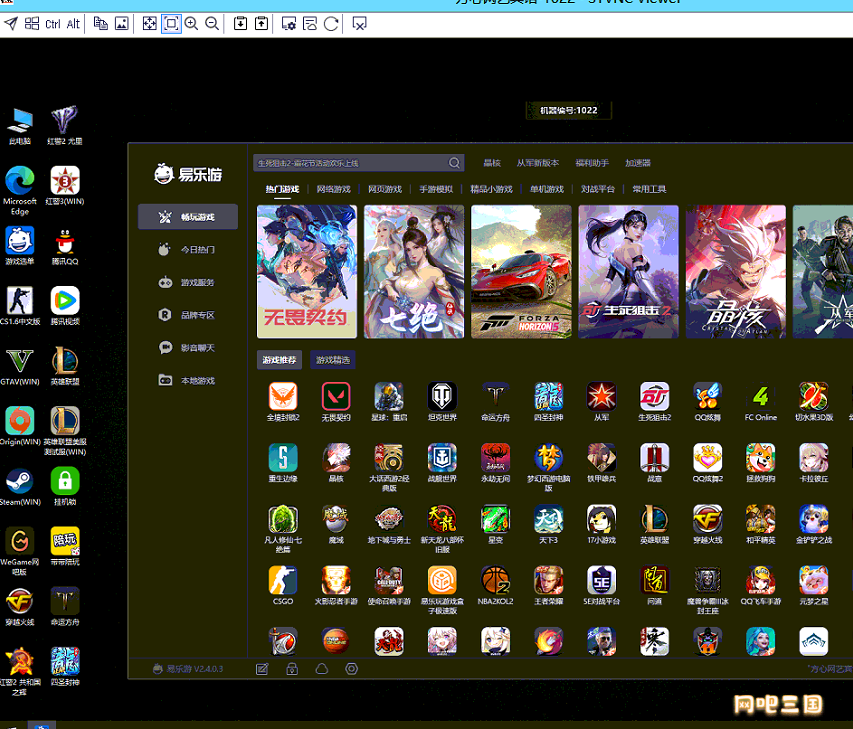Select the Origin(WIN) desktop icon
The height and width of the screenshot is (729, 853).
tap(20, 426)
